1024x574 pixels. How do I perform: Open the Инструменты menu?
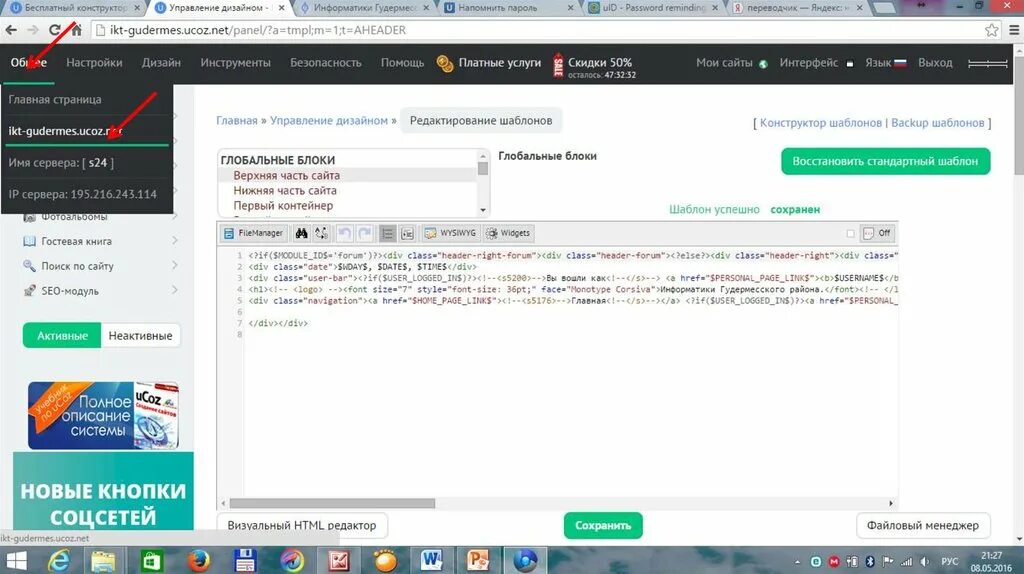(x=235, y=63)
